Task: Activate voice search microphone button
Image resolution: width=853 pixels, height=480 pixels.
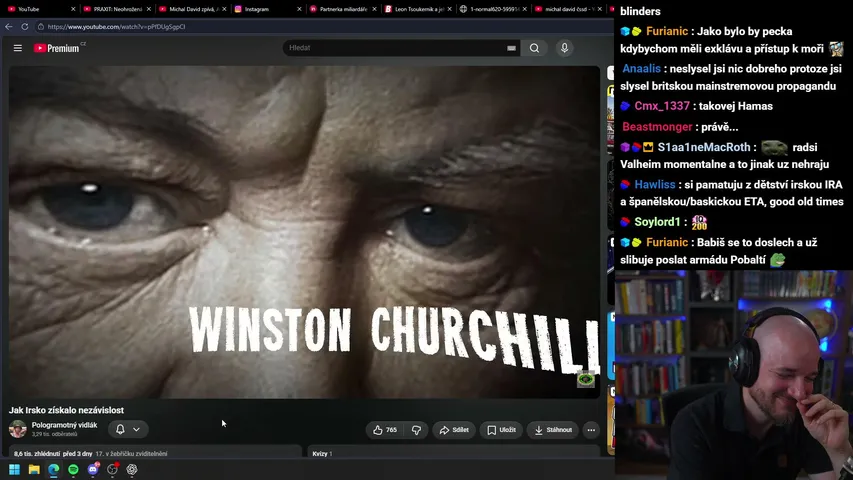Action: click(x=564, y=48)
